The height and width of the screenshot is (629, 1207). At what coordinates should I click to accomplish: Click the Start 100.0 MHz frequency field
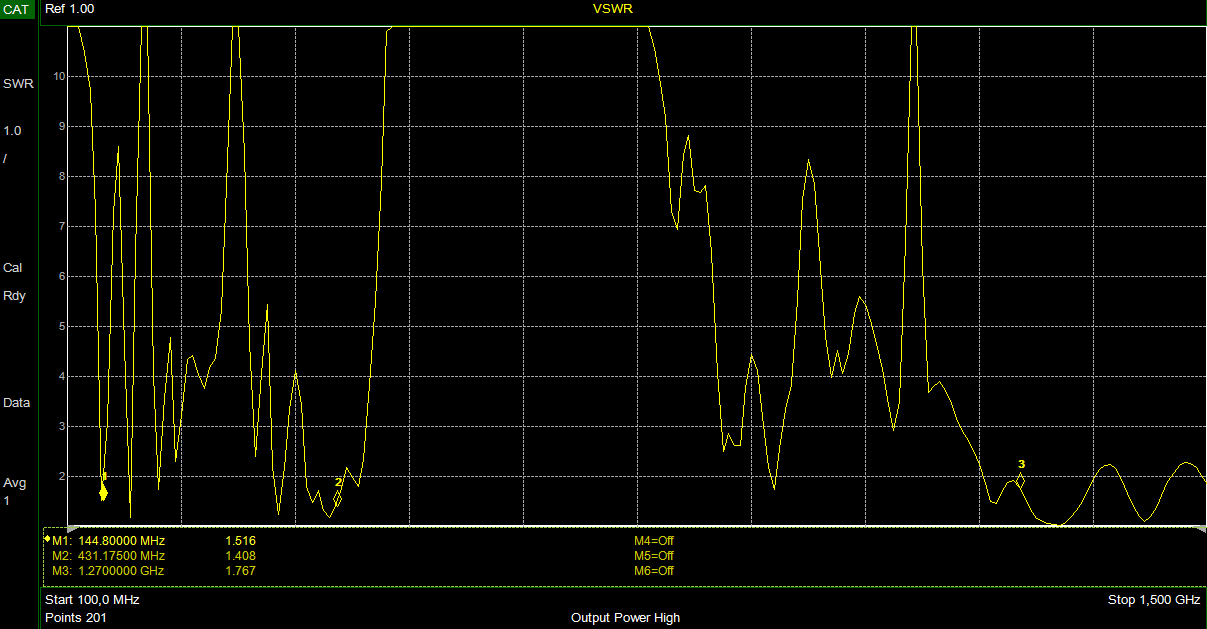pyautogui.click(x=92, y=600)
